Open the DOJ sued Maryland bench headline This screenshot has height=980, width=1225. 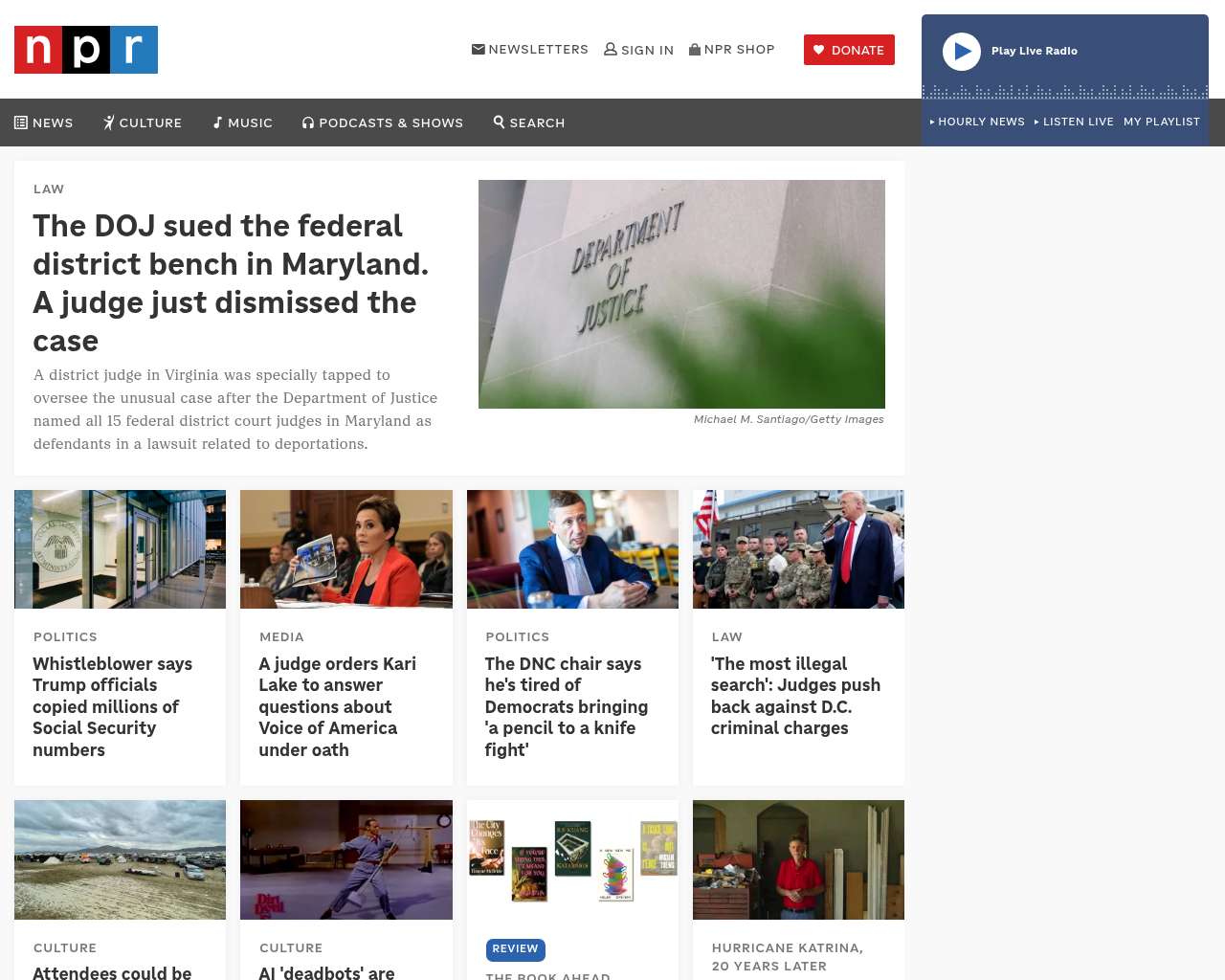[x=231, y=283]
